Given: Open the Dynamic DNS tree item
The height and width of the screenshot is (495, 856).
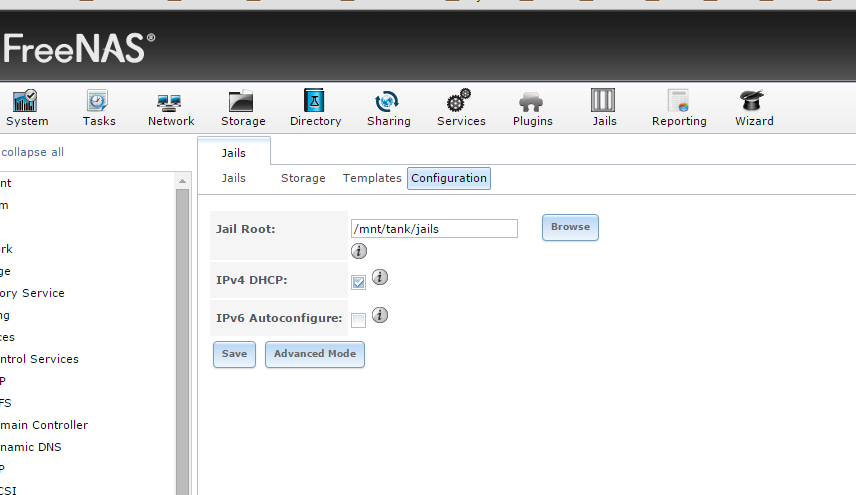Looking at the screenshot, I should (31, 447).
